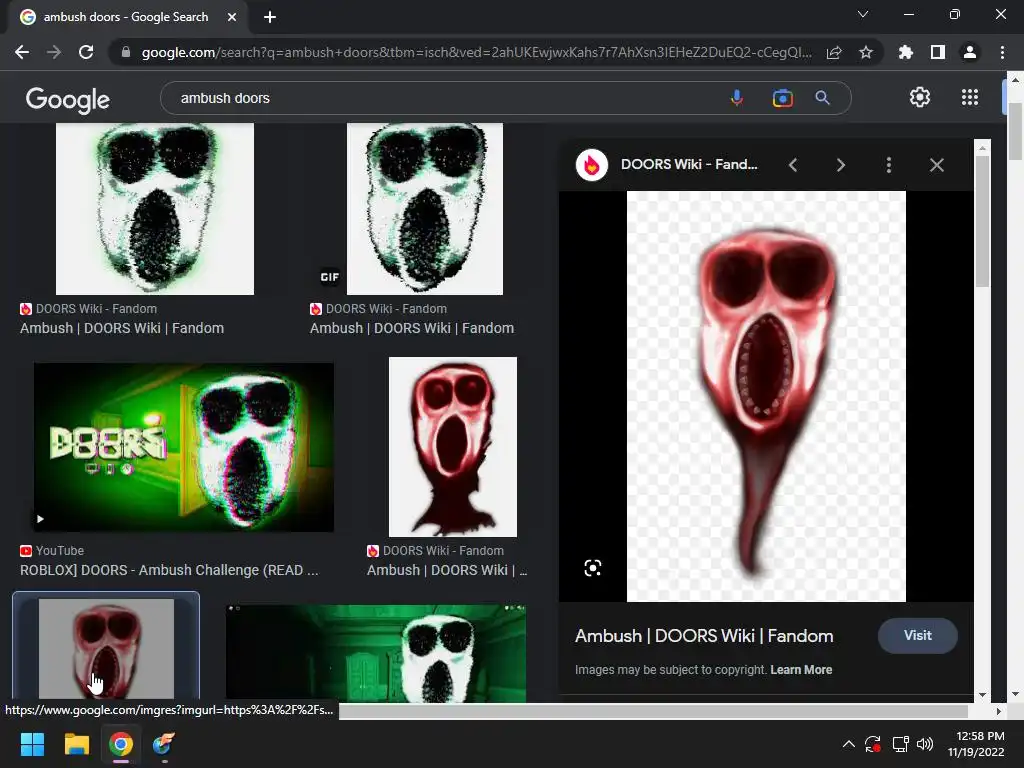This screenshot has height=768, width=1024.
Task: Open a new tab with the plus button
Action: (x=270, y=17)
